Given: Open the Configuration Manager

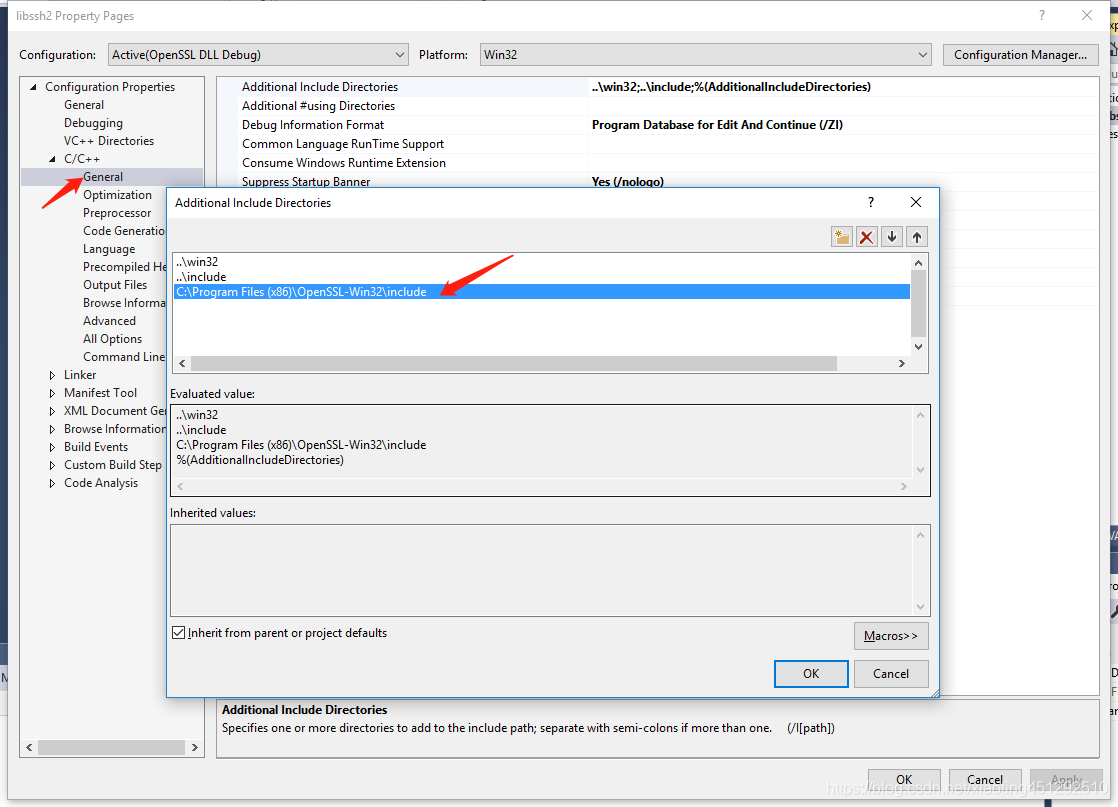Looking at the screenshot, I should [1020, 54].
